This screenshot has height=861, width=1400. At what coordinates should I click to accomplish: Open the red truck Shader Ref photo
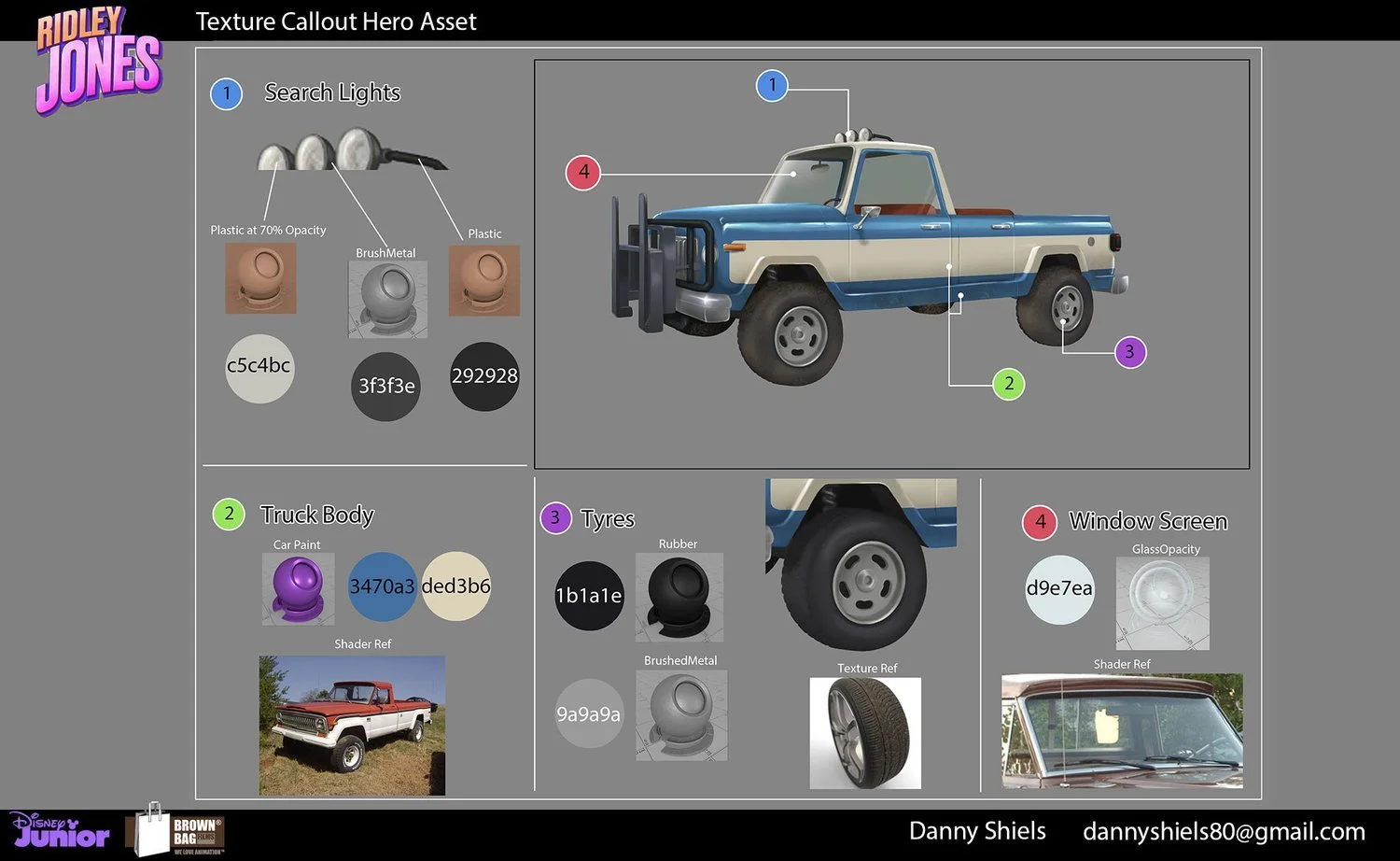pyautogui.click(x=352, y=726)
